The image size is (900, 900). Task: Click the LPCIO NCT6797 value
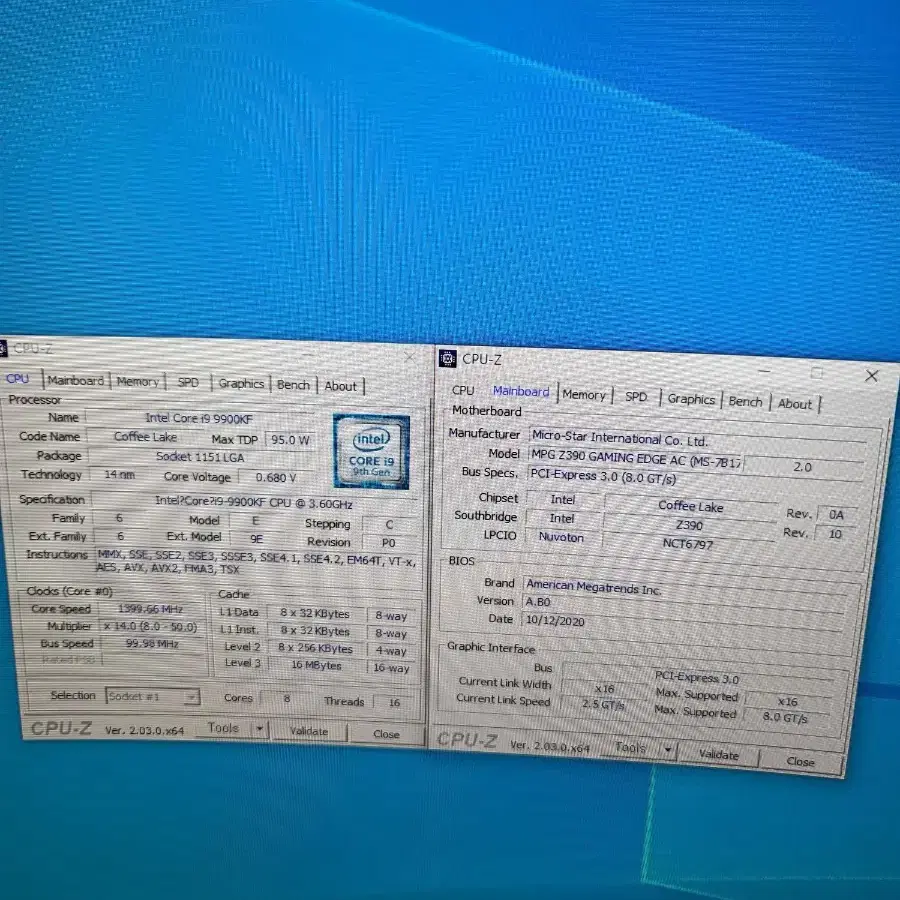(688, 544)
